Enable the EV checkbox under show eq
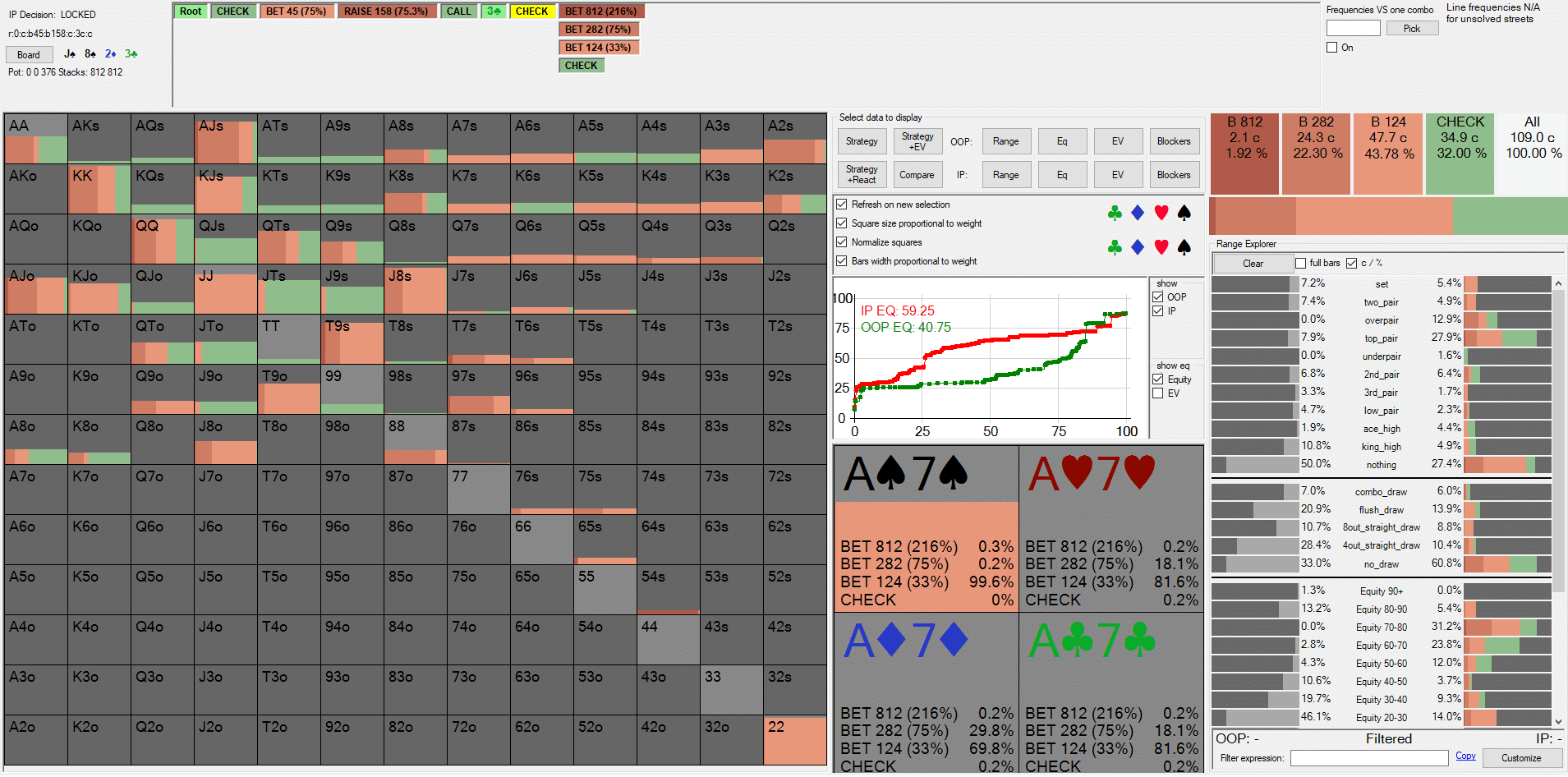This screenshot has width=1568, height=777. pos(1158,393)
